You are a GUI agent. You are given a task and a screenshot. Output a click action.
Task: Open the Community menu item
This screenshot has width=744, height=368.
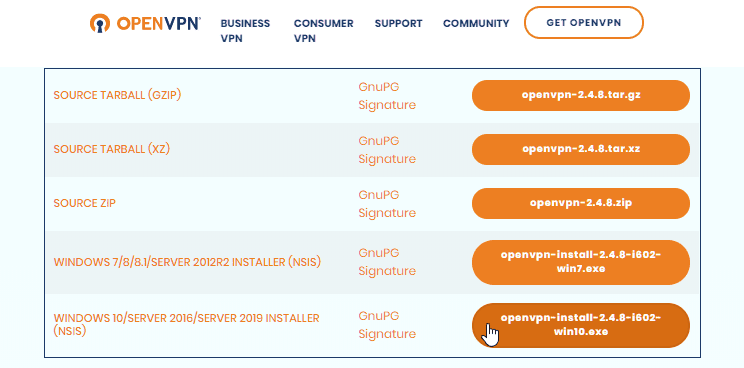pyautogui.click(x=476, y=23)
